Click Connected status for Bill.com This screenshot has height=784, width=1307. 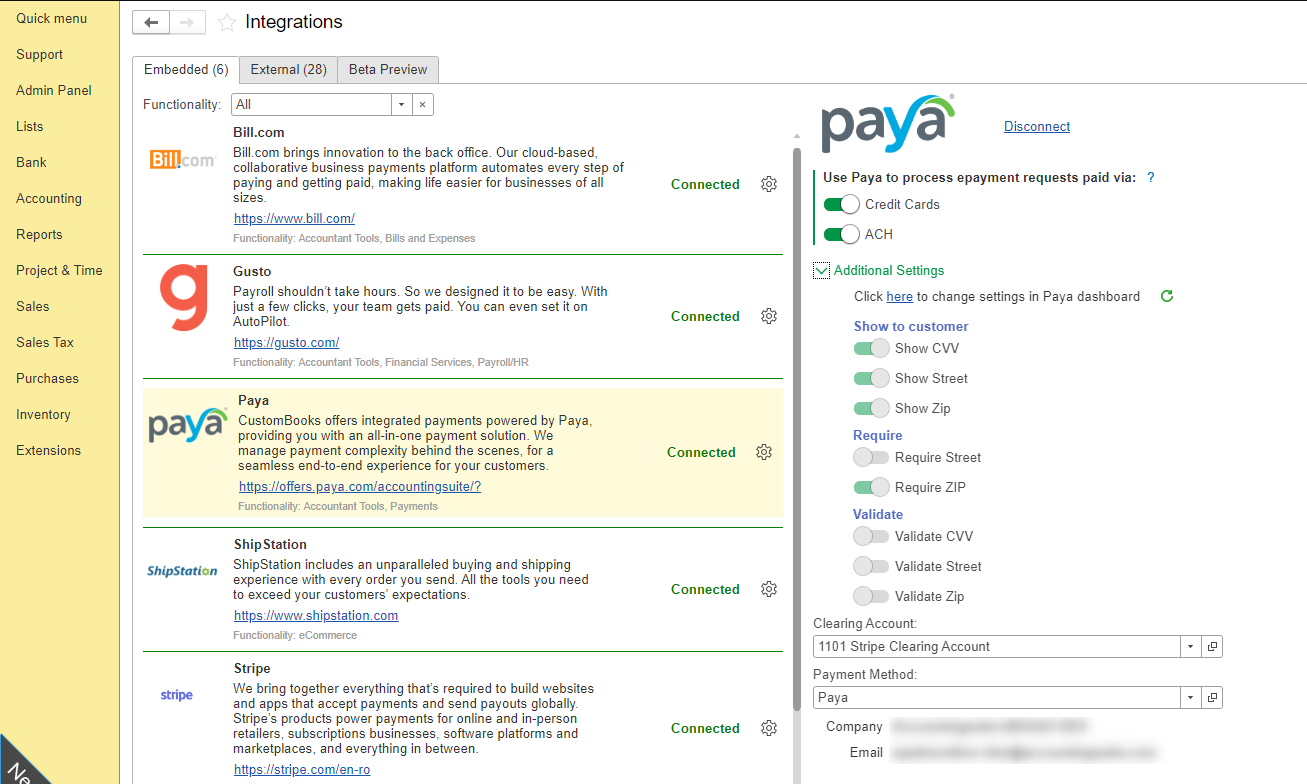coord(705,184)
